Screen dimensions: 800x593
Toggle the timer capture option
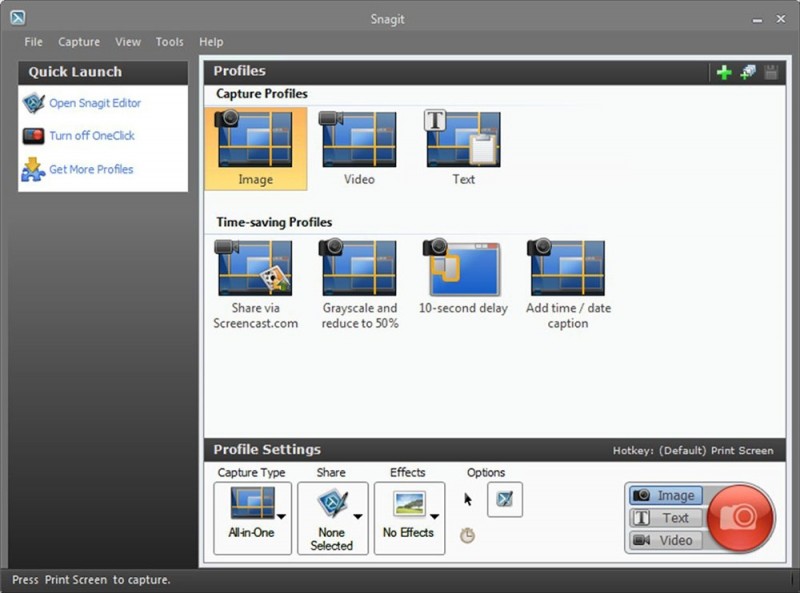click(x=467, y=535)
